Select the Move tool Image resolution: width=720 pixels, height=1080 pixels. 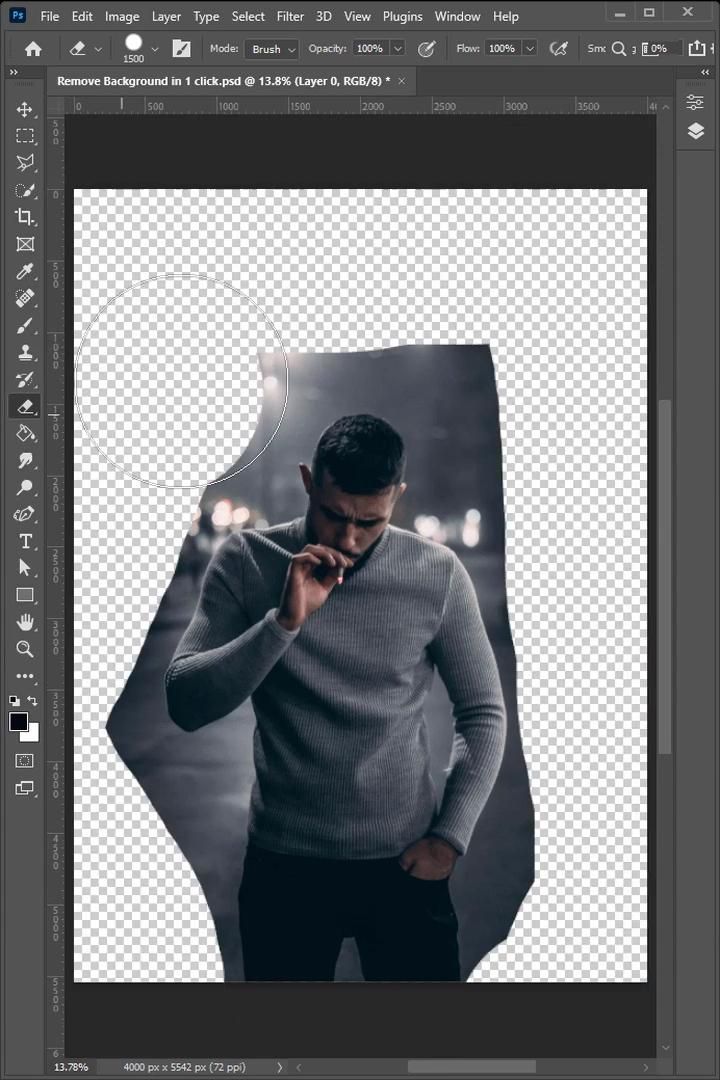coord(25,110)
